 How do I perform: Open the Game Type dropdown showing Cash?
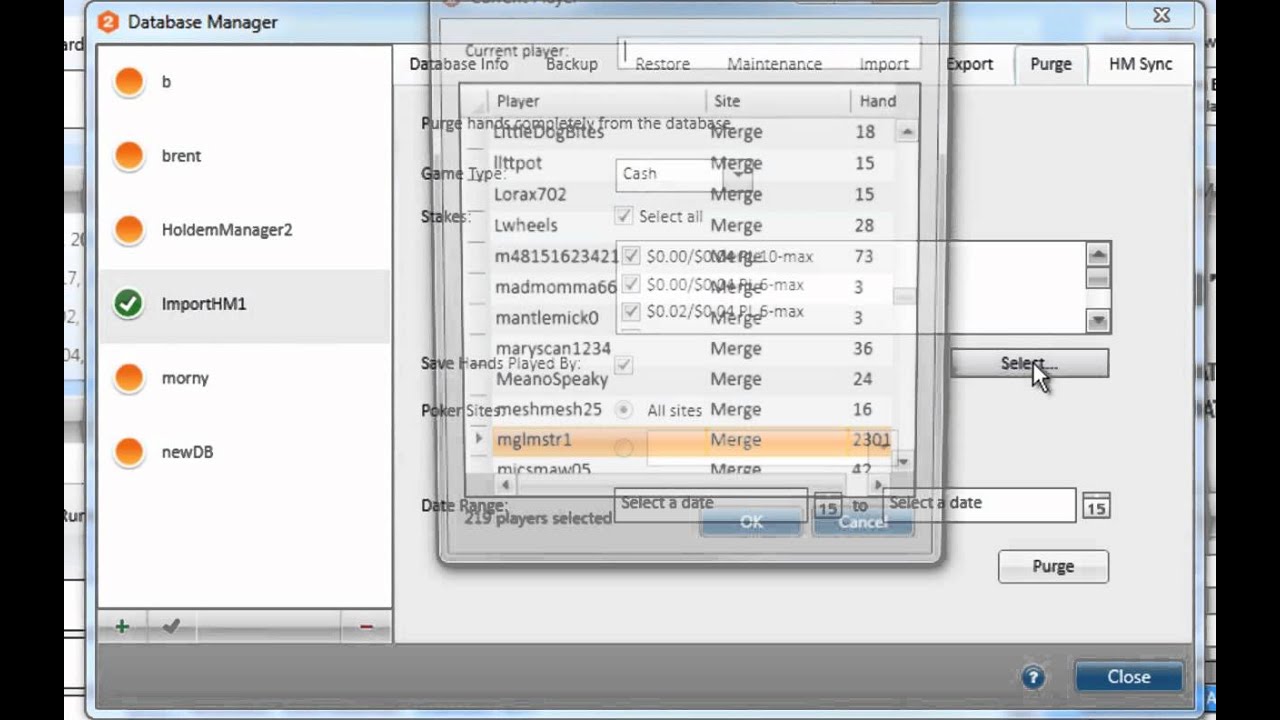pyautogui.click(x=684, y=174)
